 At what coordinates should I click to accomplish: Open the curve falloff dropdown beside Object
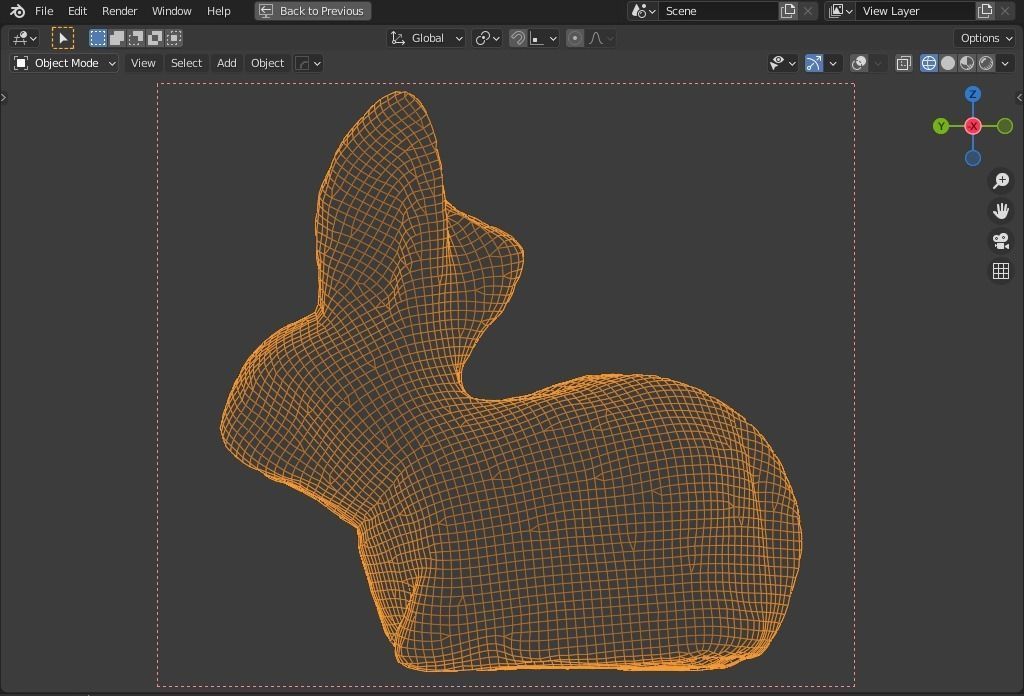[308, 63]
